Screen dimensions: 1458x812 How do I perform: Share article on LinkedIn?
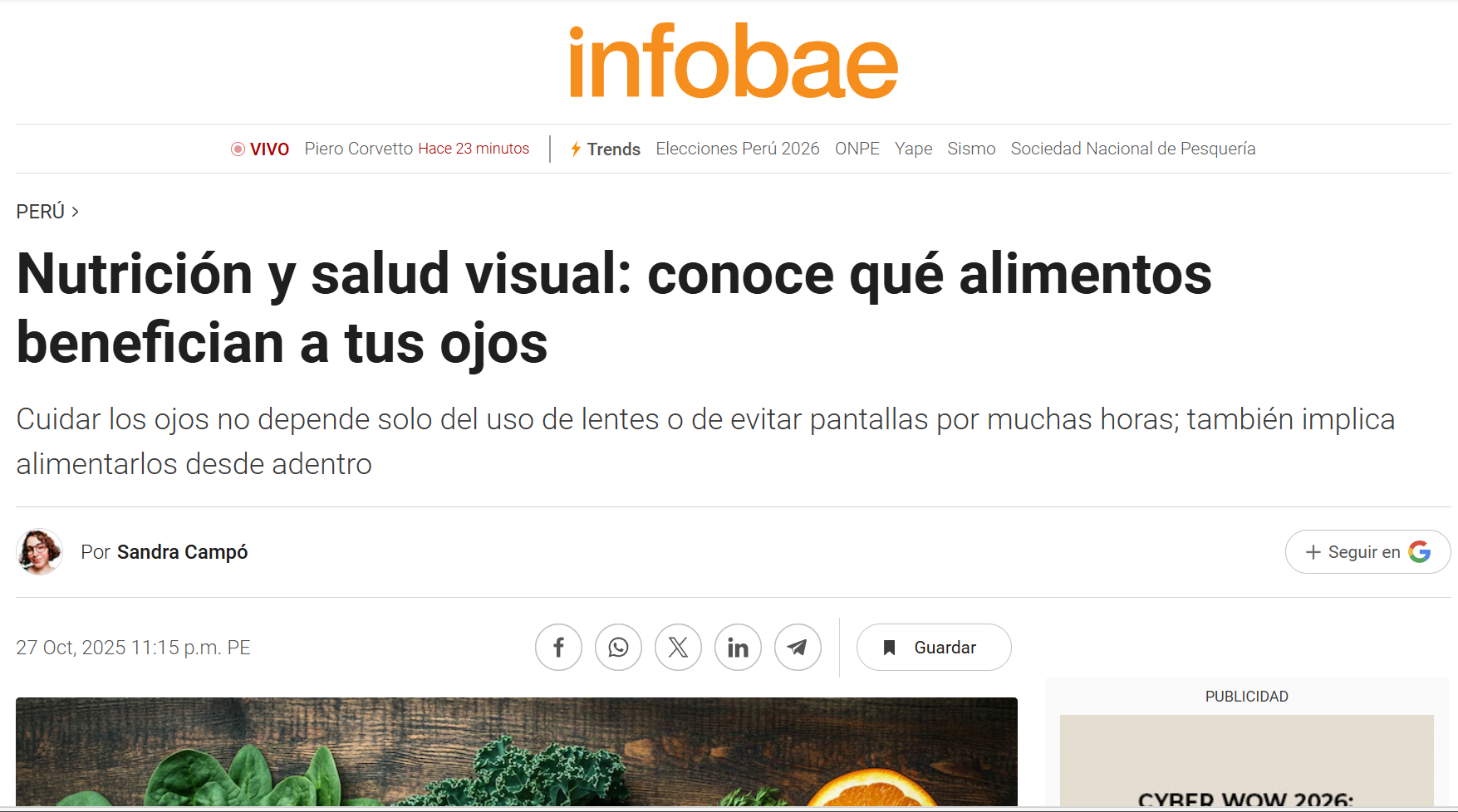point(738,648)
